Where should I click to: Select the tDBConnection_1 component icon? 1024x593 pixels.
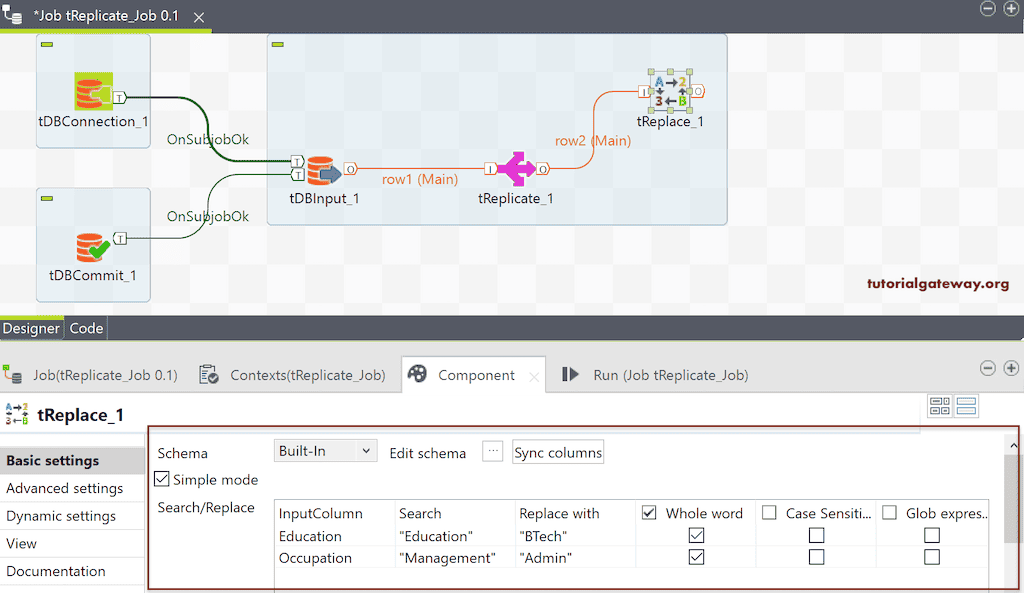click(92, 92)
